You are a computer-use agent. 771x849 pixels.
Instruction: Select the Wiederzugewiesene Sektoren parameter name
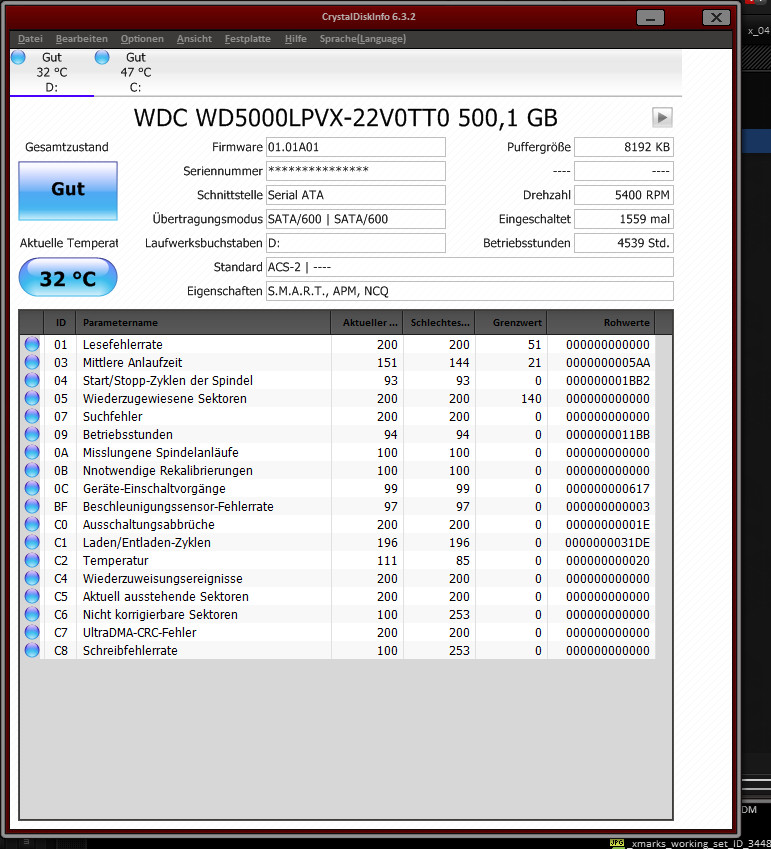tap(165, 399)
